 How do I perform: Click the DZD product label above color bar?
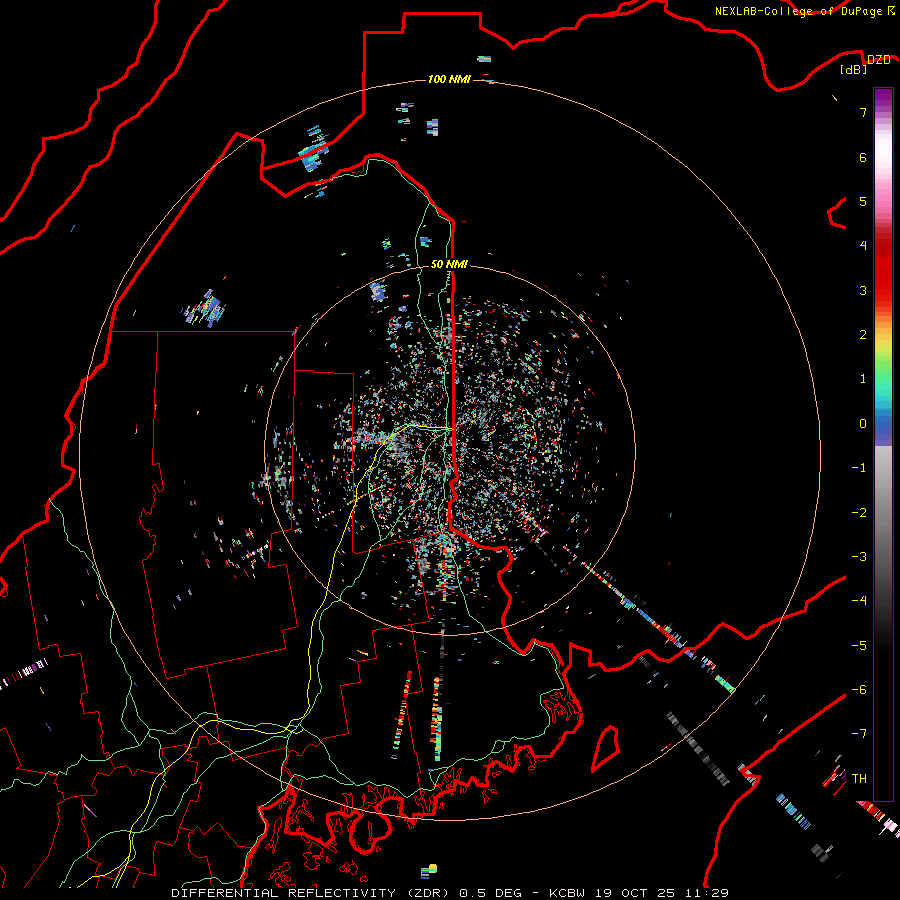pyautogui.click(x=878, y=60)
